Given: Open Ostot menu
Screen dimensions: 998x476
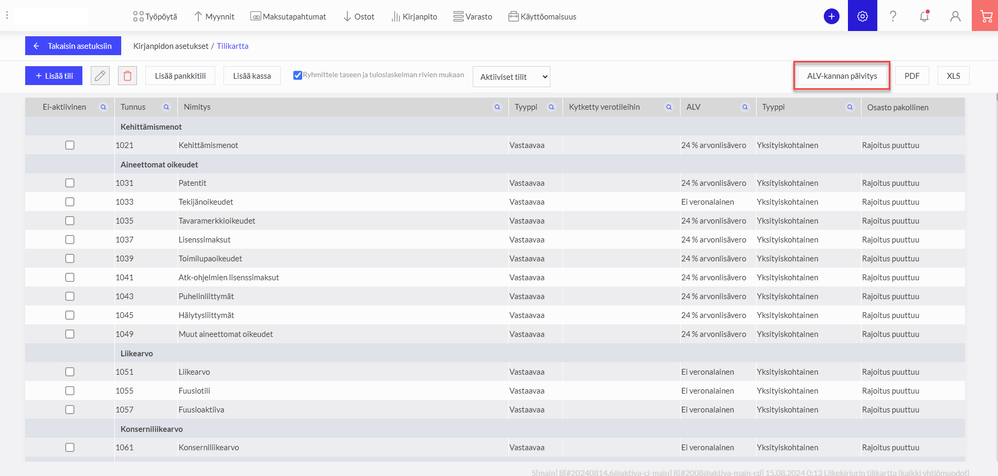Looking at the screenshot, I should (x=358, y=17).
